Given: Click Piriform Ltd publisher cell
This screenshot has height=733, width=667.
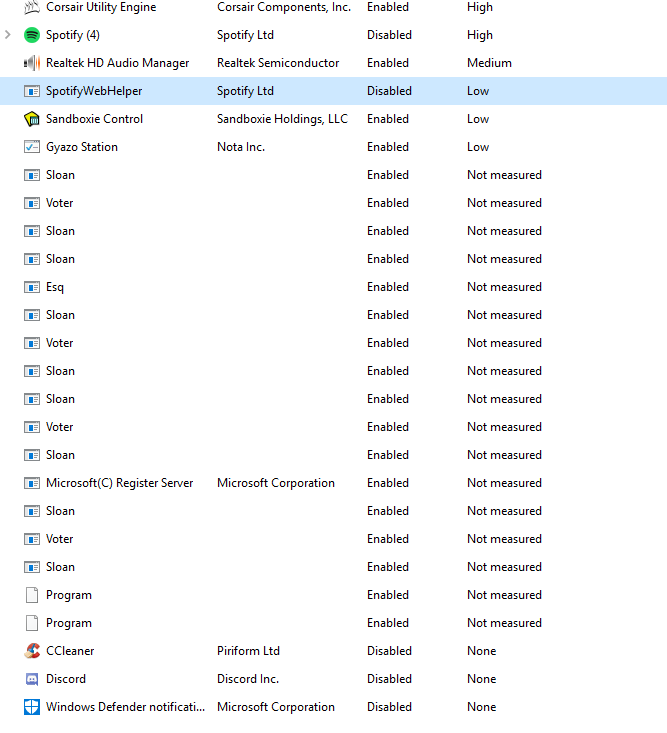Looking at the screenshot, I should point(248,651).
